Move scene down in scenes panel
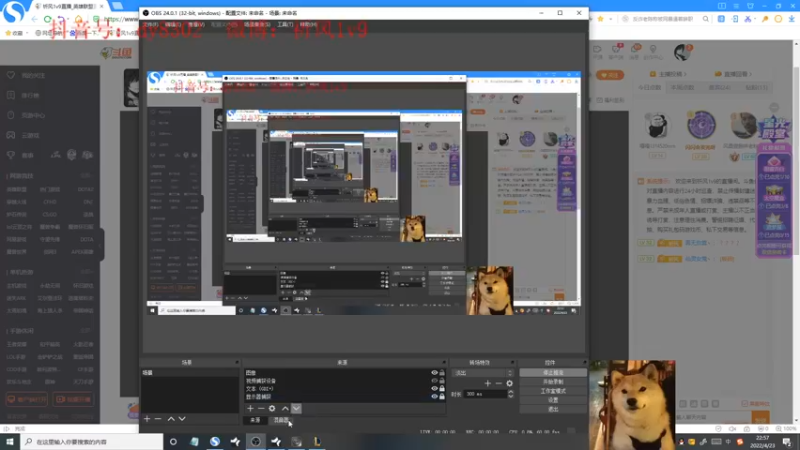Screen dimensions: 800x450 point(182,418)
